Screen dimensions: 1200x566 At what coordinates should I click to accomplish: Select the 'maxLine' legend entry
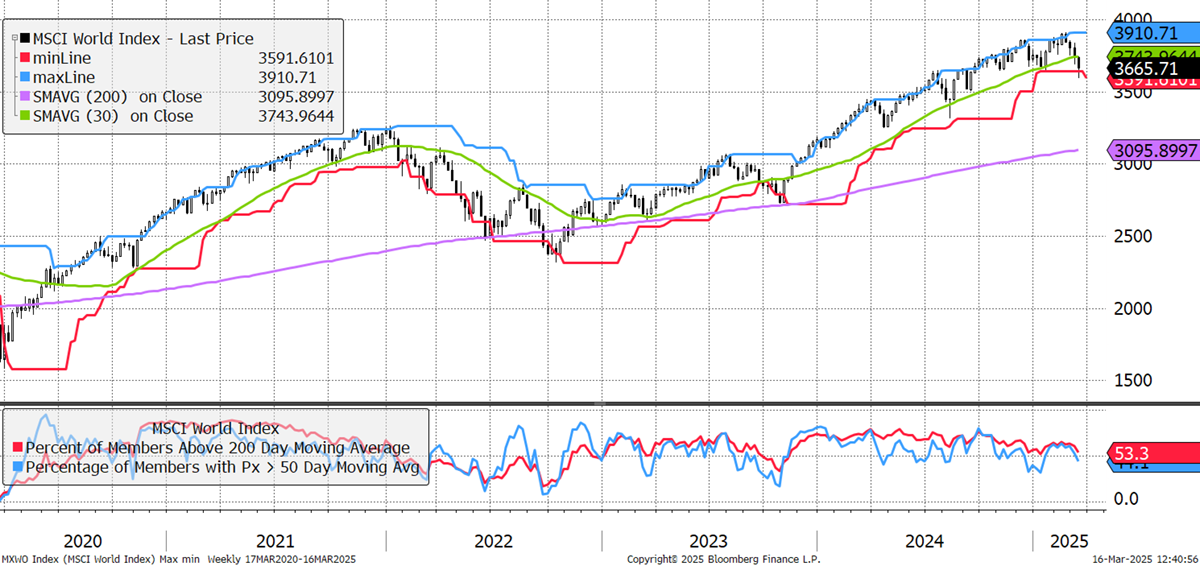[62, 78]
